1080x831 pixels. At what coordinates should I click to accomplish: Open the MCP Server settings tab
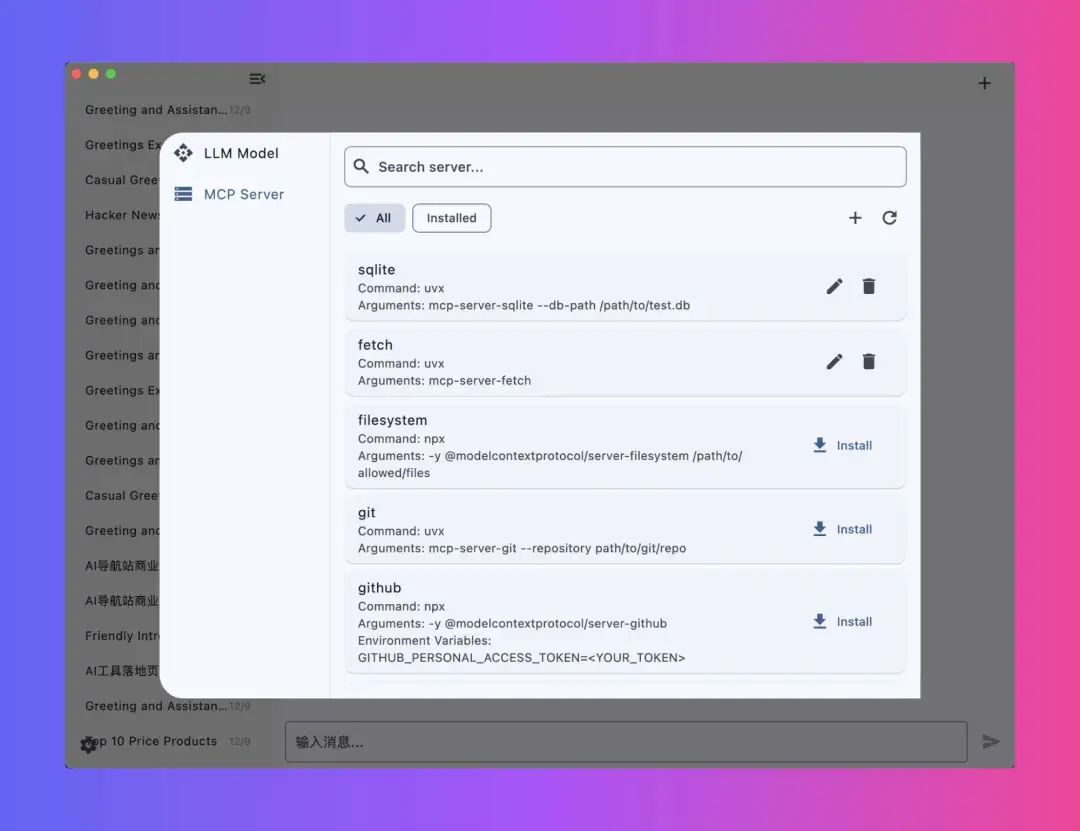coord(230,194)
